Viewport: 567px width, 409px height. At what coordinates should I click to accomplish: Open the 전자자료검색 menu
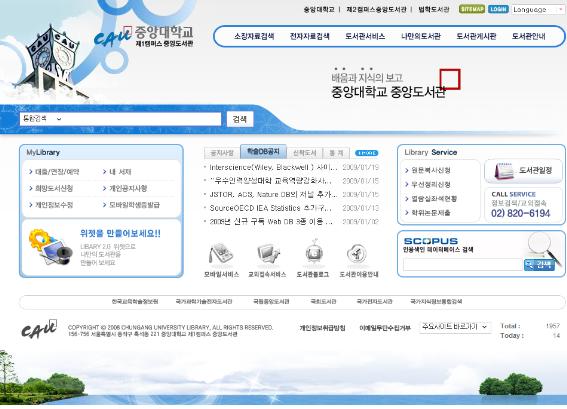310,36
